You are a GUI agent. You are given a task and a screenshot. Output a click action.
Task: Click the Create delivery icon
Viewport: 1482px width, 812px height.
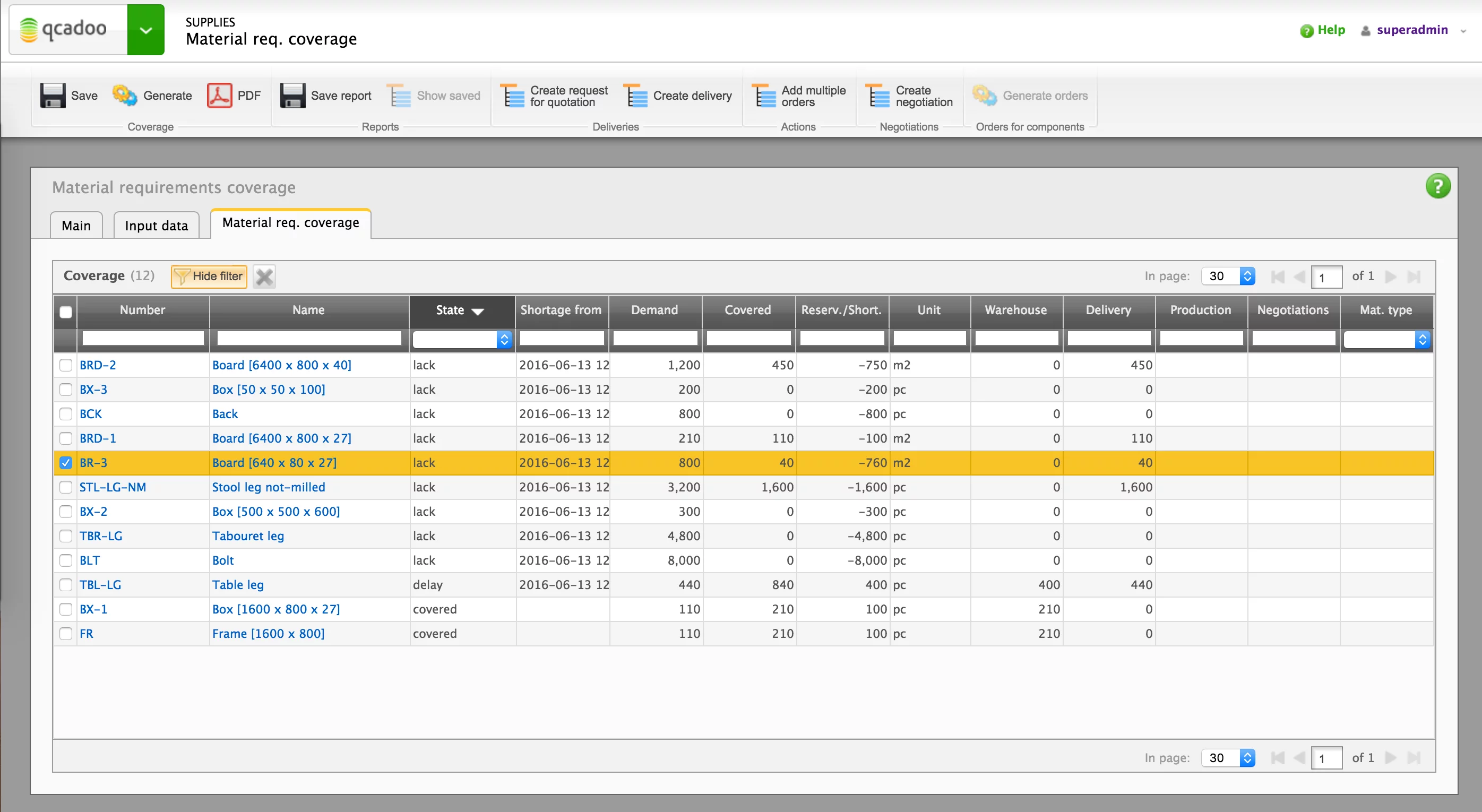coord(635,96)
